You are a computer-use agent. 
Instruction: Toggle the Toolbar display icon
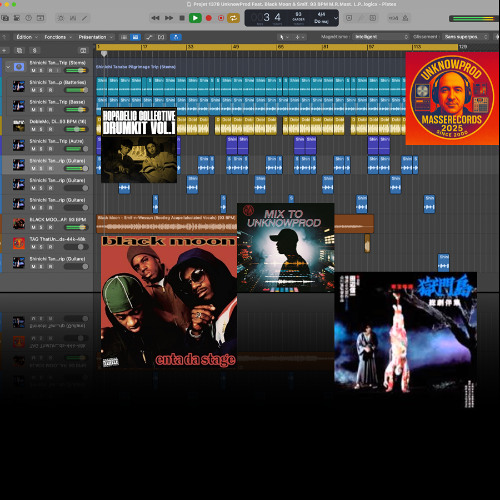click(41, 18)
